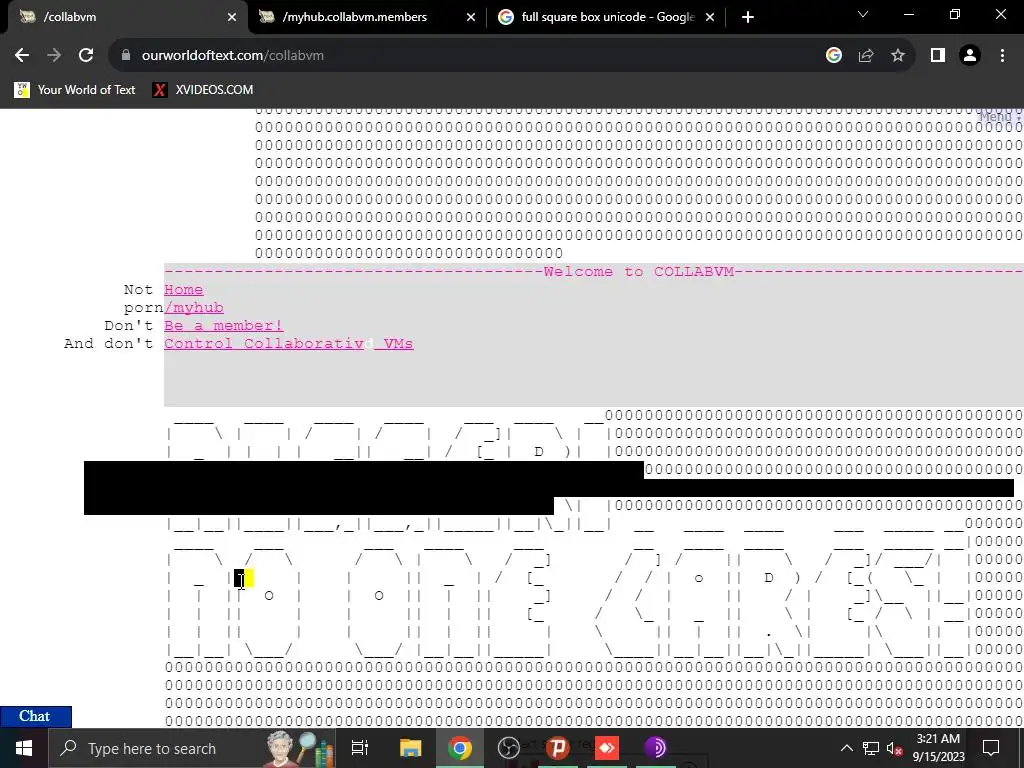The width and height of the screenshot is (1024, 768).
Task: Open the tab search dropdown chevron
Action: [x=863, y=14]
